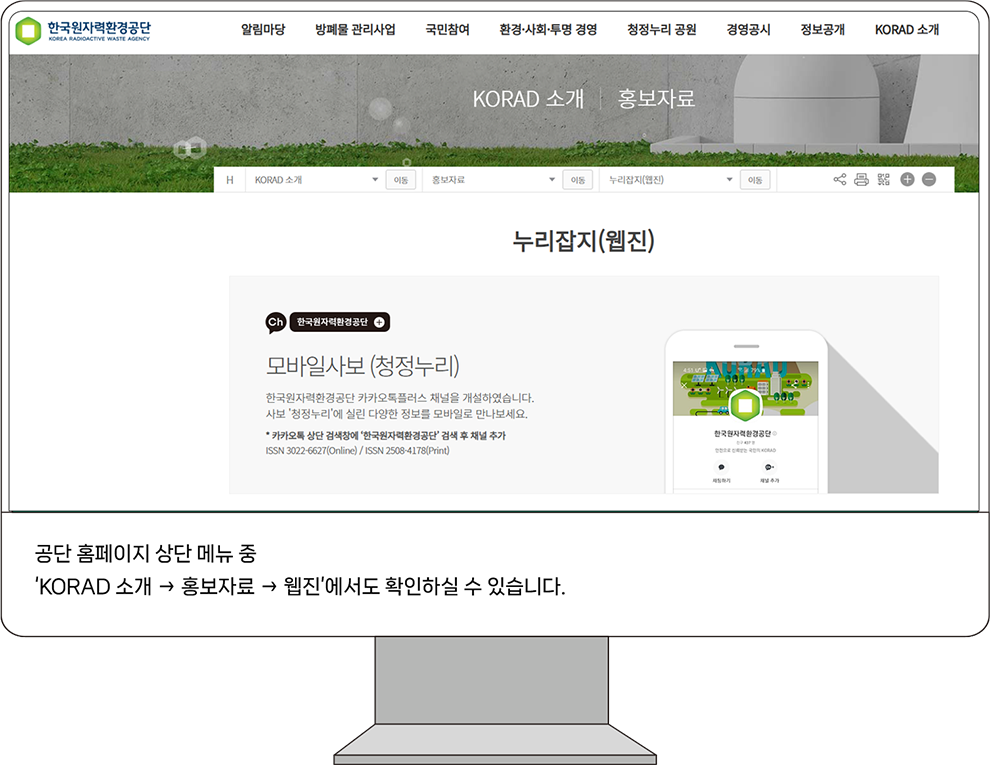Zoom in with the plus icon
This screenshot has width=990, height=765.
[907, 180]
